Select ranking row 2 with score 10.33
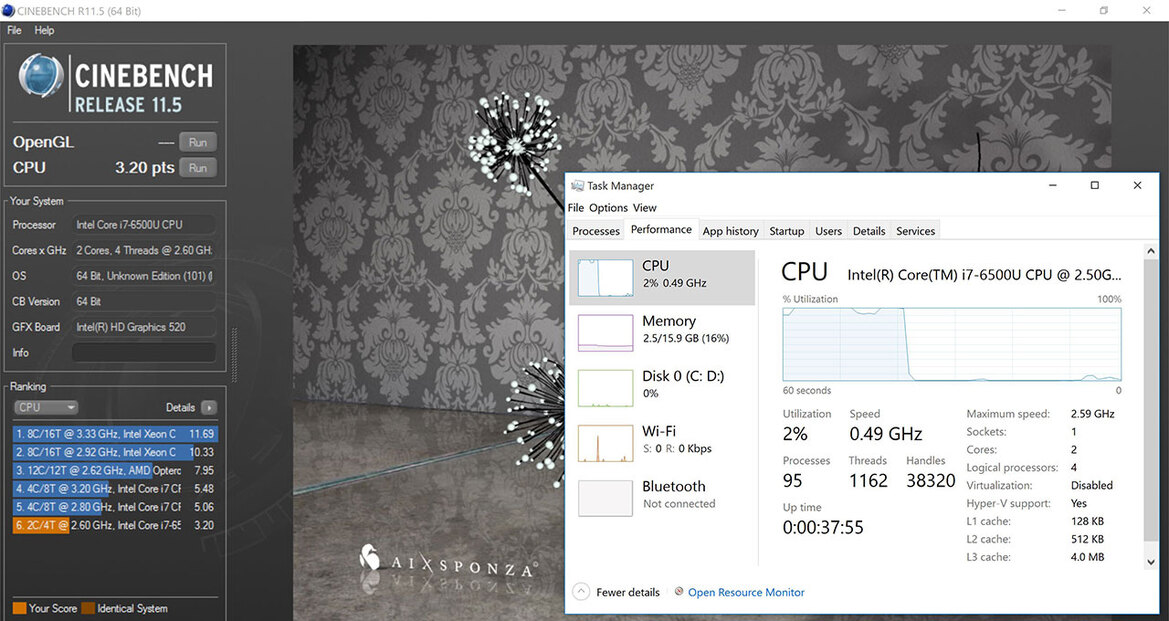Image resolution: width=1169 pixels, height=621 pixels. click(x=115, y=452)
